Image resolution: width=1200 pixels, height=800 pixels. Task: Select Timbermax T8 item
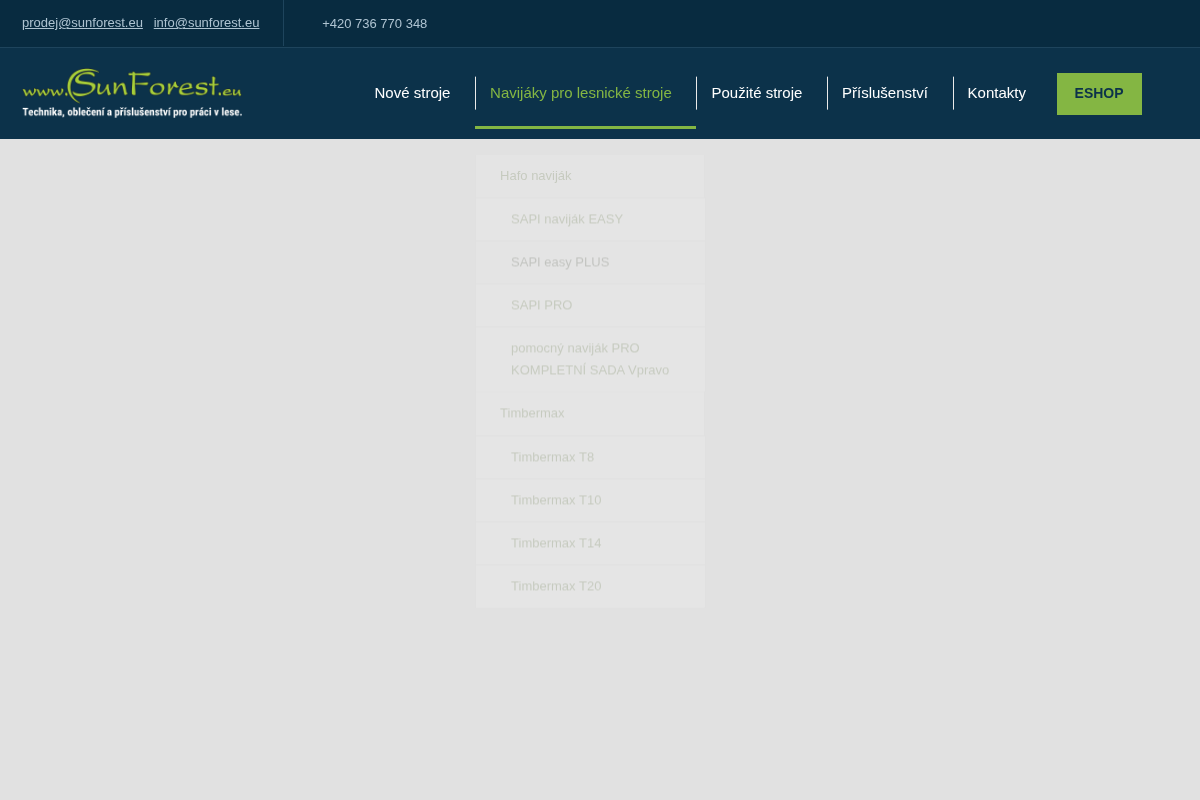590,457
